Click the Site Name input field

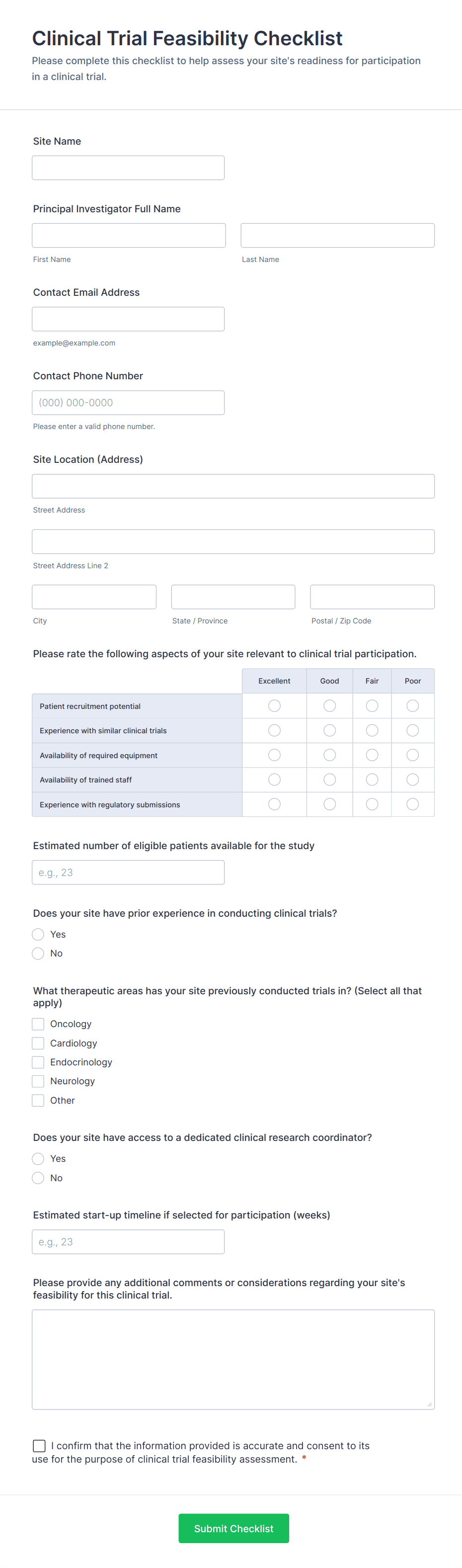coord(128,168)
